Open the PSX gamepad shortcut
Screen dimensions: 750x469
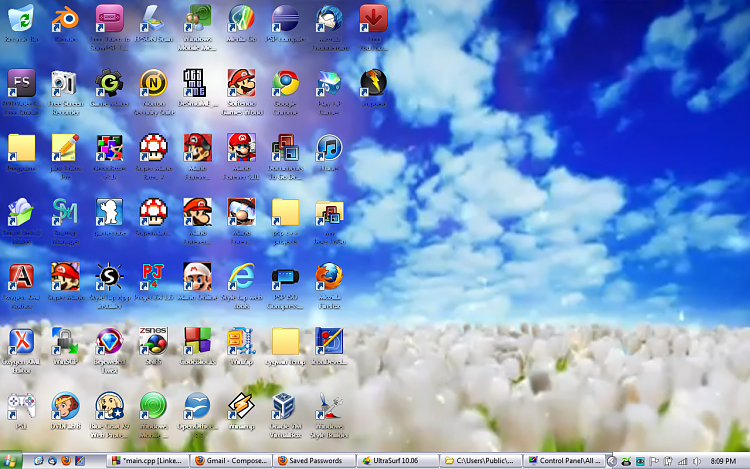[x=22, y=406]
